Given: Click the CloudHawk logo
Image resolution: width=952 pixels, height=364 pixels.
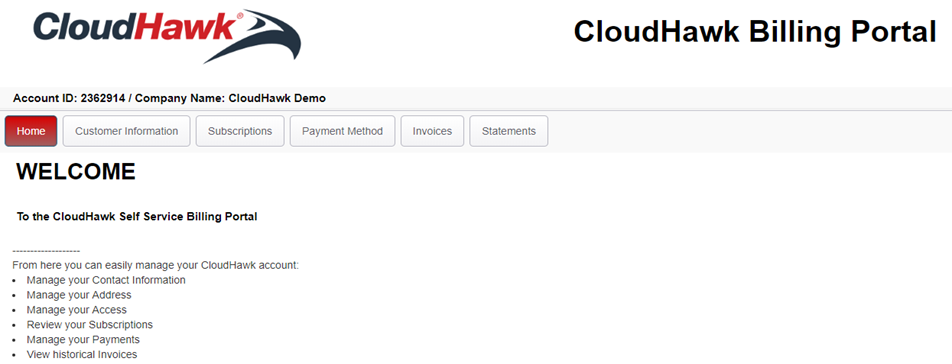Looking at the screenshot, I should pos(167,35).
